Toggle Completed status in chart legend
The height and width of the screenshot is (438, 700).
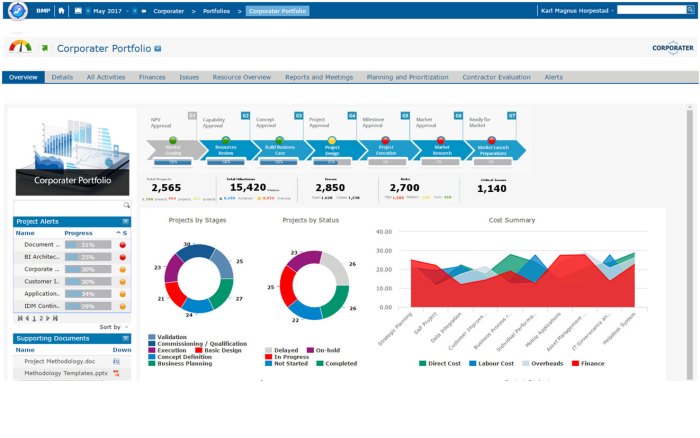coord(336,363)
